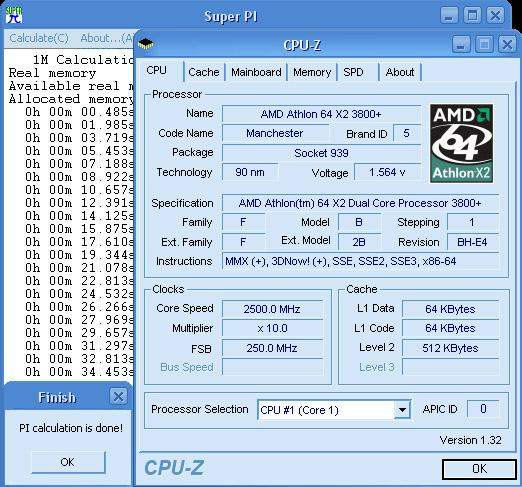Click the Voltage value 1.564 v

pos(387,172)
